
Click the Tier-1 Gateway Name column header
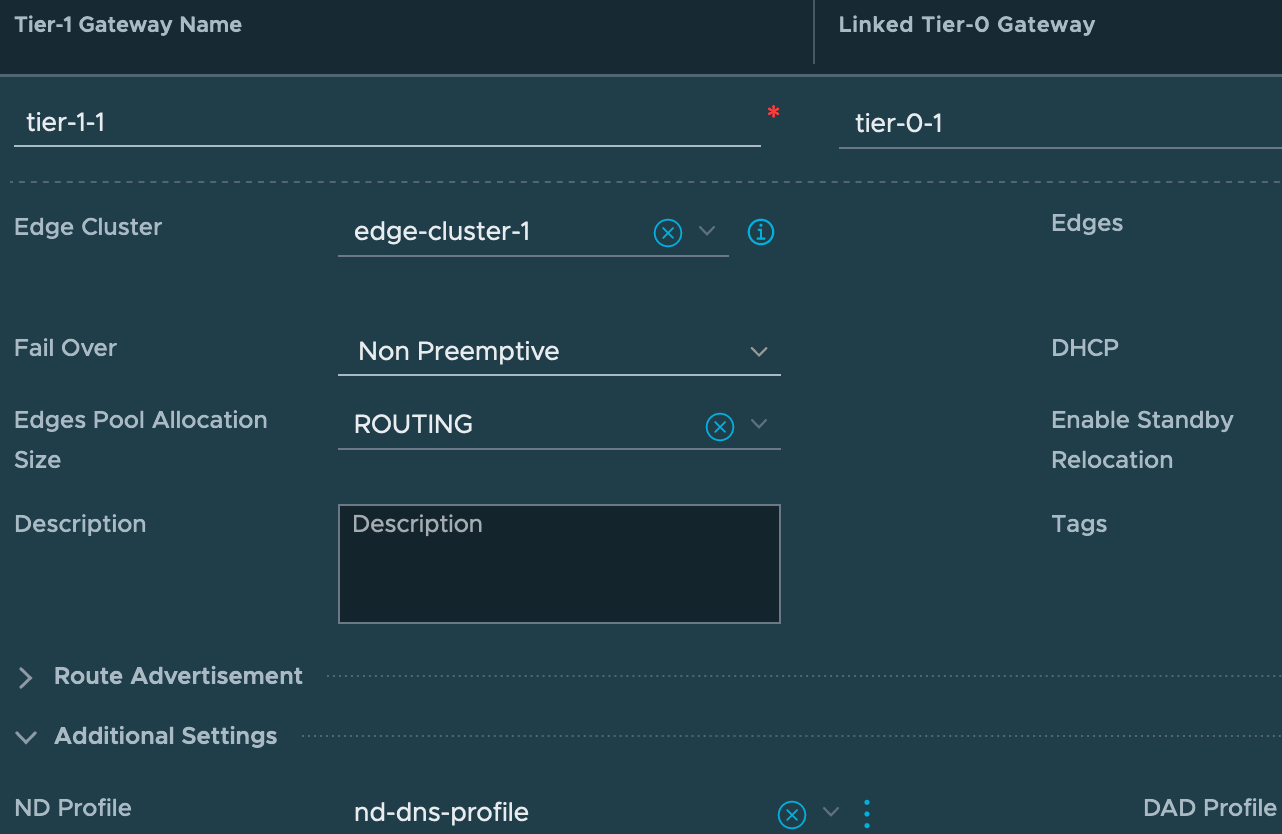tap(128, 25)
